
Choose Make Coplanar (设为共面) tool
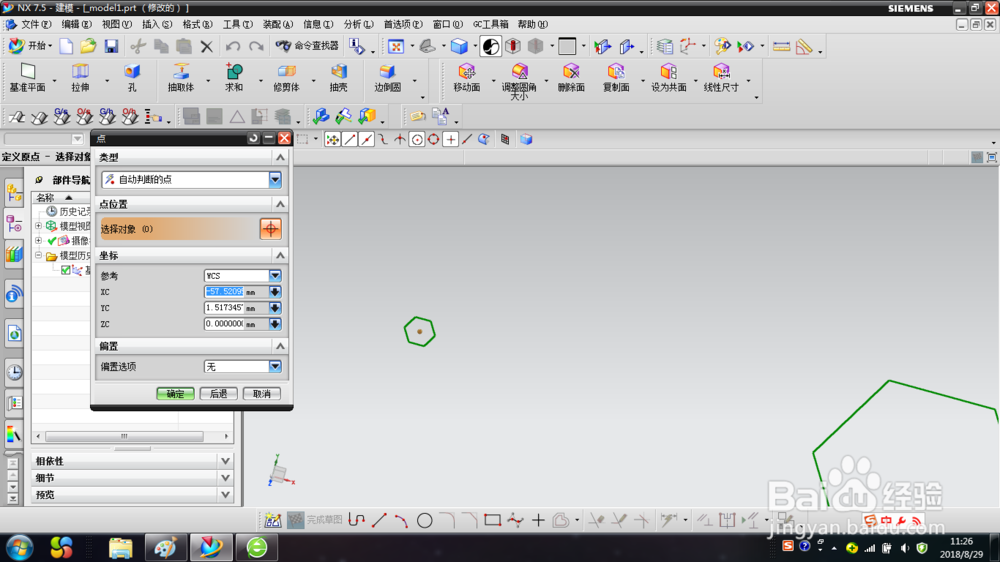click(668, 78)
